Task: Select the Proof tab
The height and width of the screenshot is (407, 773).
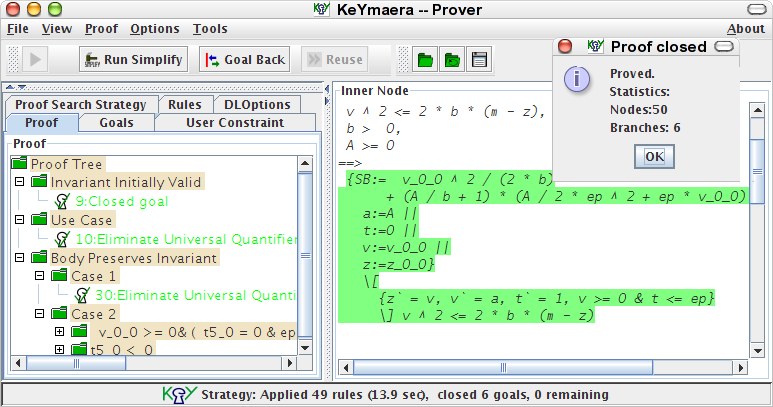Action: [42, 123]
